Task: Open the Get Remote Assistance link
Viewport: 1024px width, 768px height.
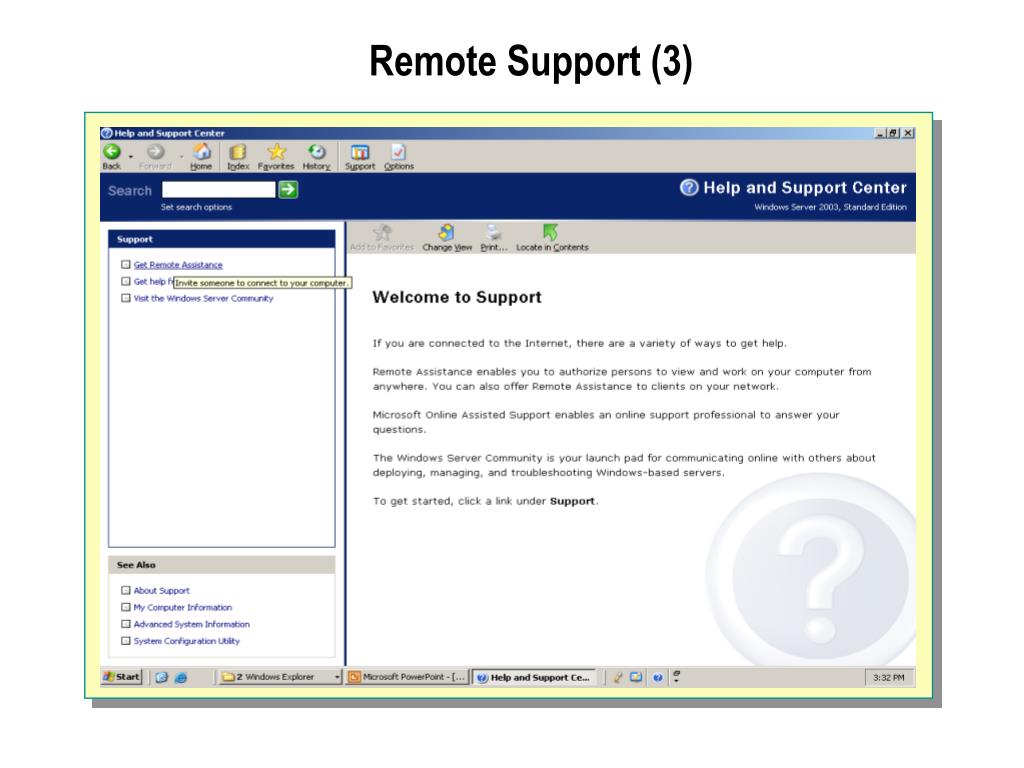Action: pyautogui.click(x=178, y=264)
